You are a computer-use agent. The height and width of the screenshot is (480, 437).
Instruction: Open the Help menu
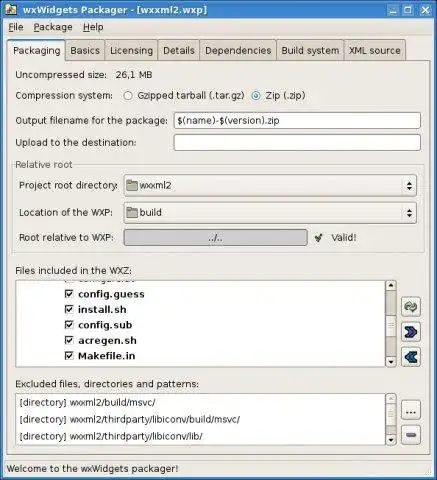tap(93, 27)
